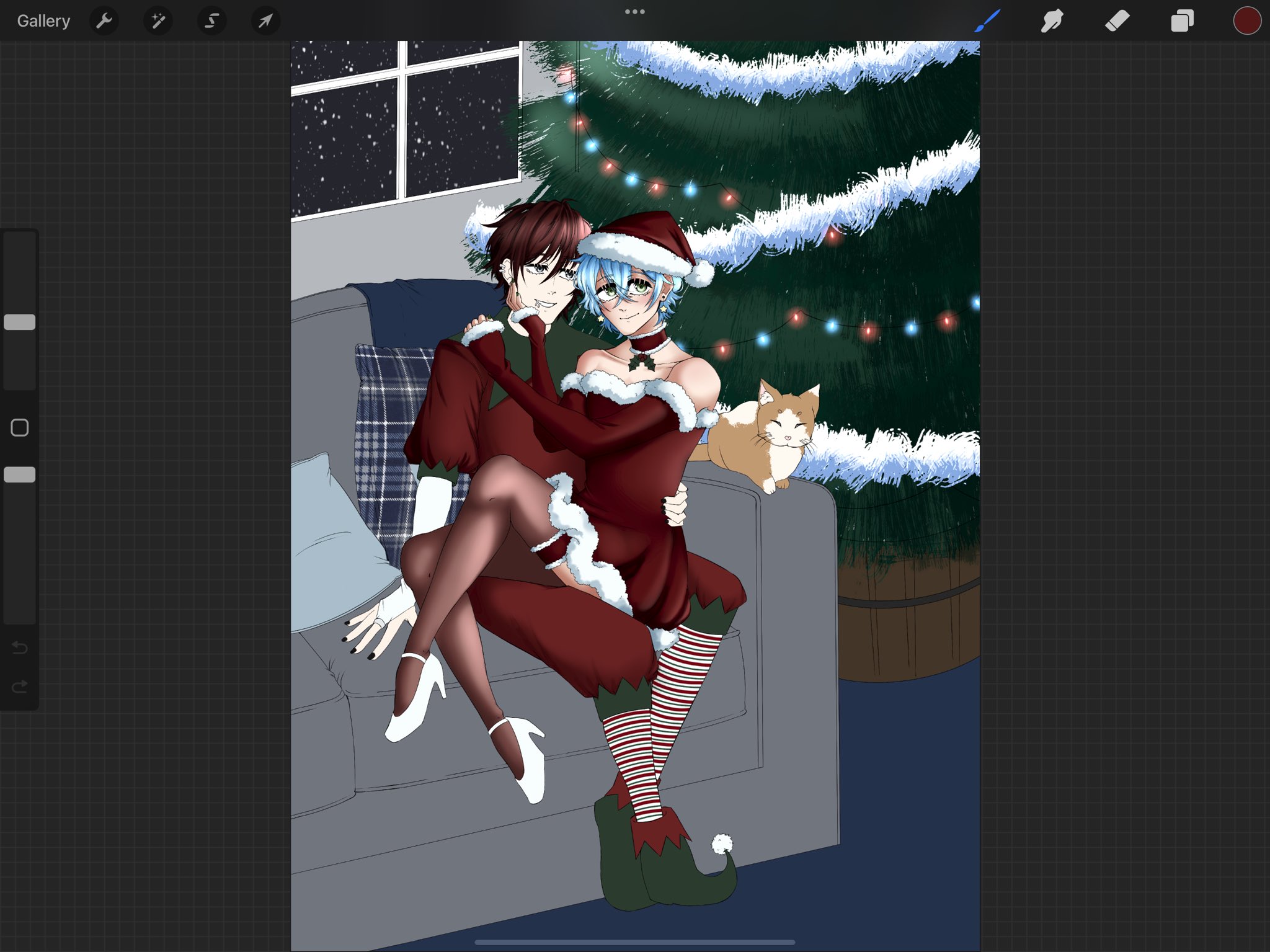Click the brush size slider handle

[x=20, y=322]
